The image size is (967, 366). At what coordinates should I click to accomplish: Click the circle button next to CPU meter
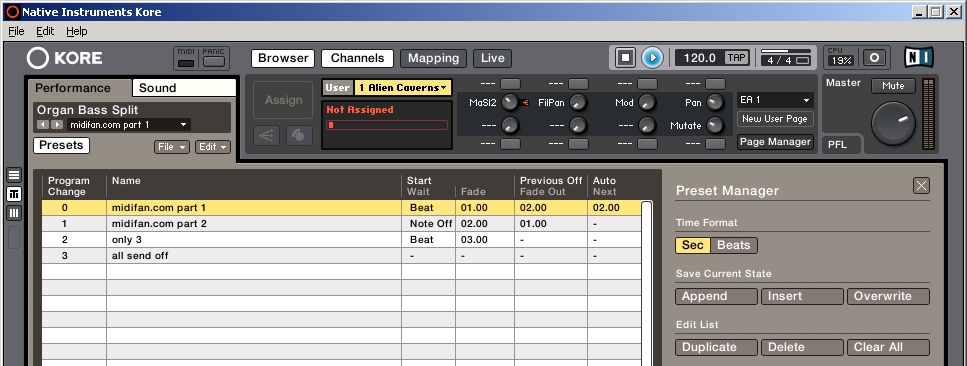click(873, 57)
